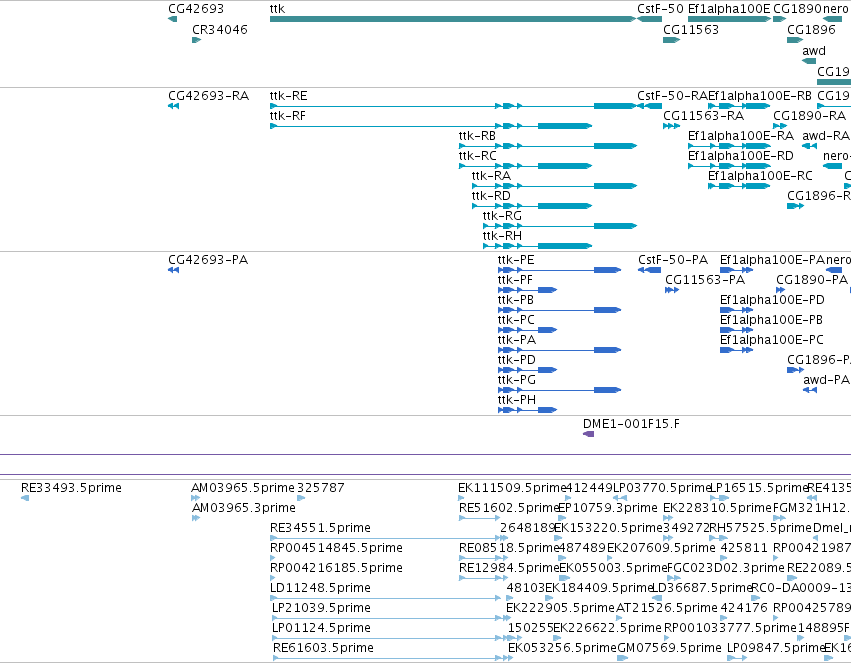Click the LP21039.5prime EST label

321,608
